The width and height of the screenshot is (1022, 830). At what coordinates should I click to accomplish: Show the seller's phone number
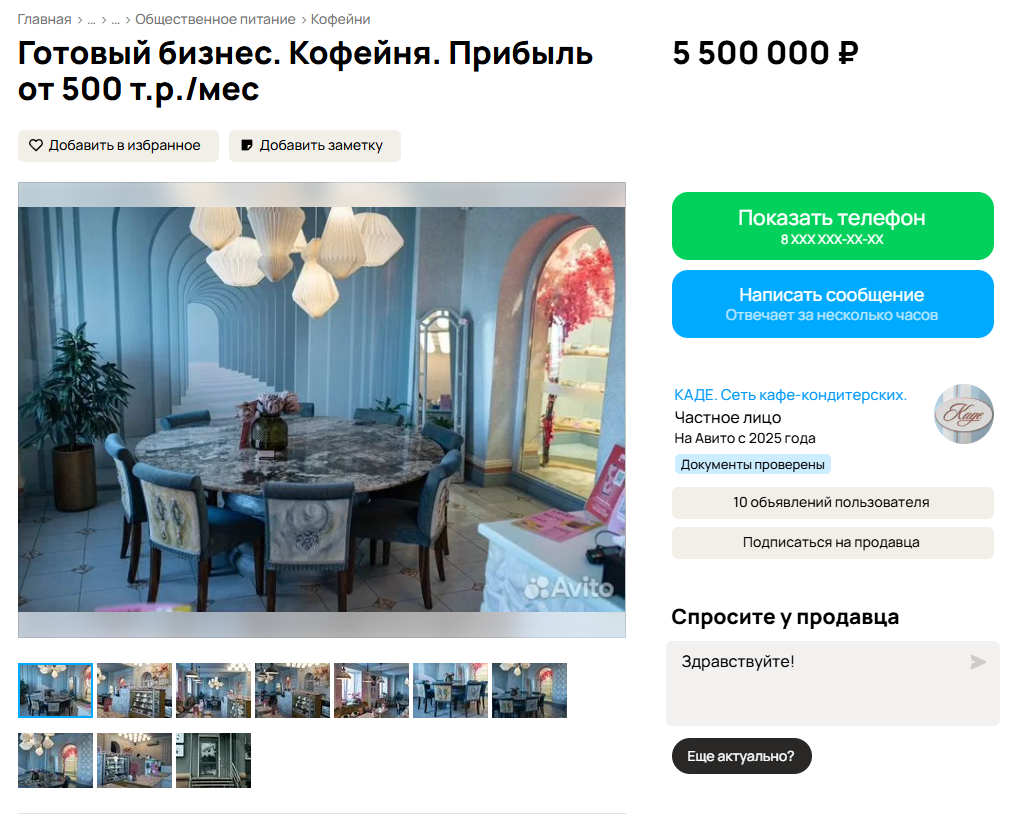tap(832, 226)
